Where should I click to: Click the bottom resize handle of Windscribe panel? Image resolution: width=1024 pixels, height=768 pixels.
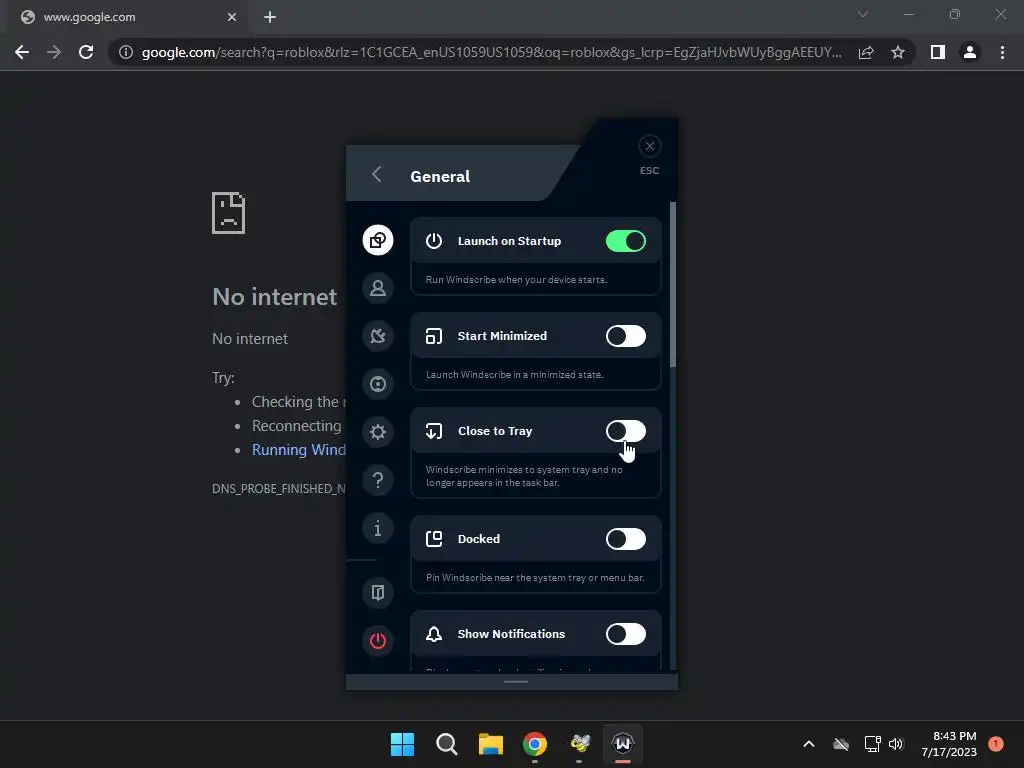tap(516, 682)
